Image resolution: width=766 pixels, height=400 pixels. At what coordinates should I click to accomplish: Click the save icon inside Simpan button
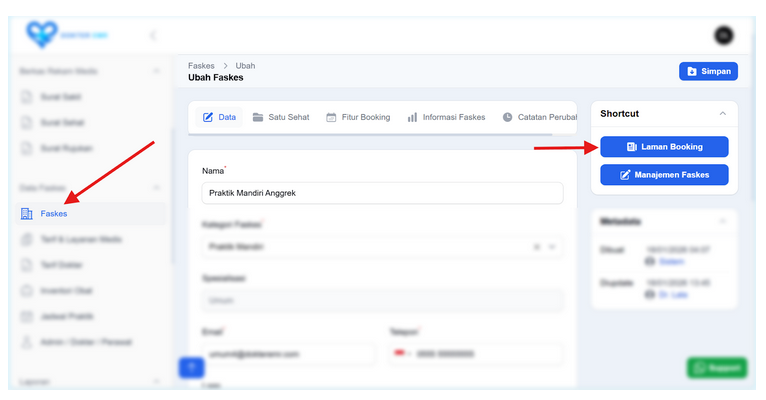tap(692, 71)
